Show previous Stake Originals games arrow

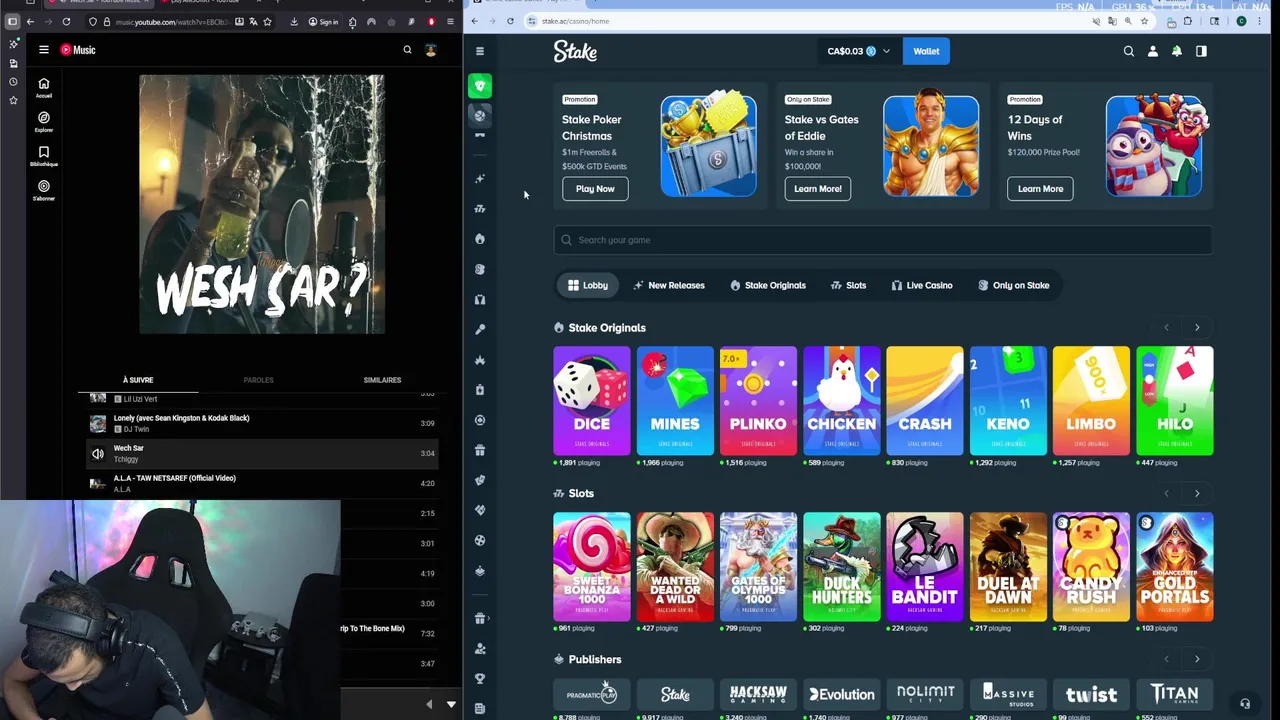coord(1166,327)
